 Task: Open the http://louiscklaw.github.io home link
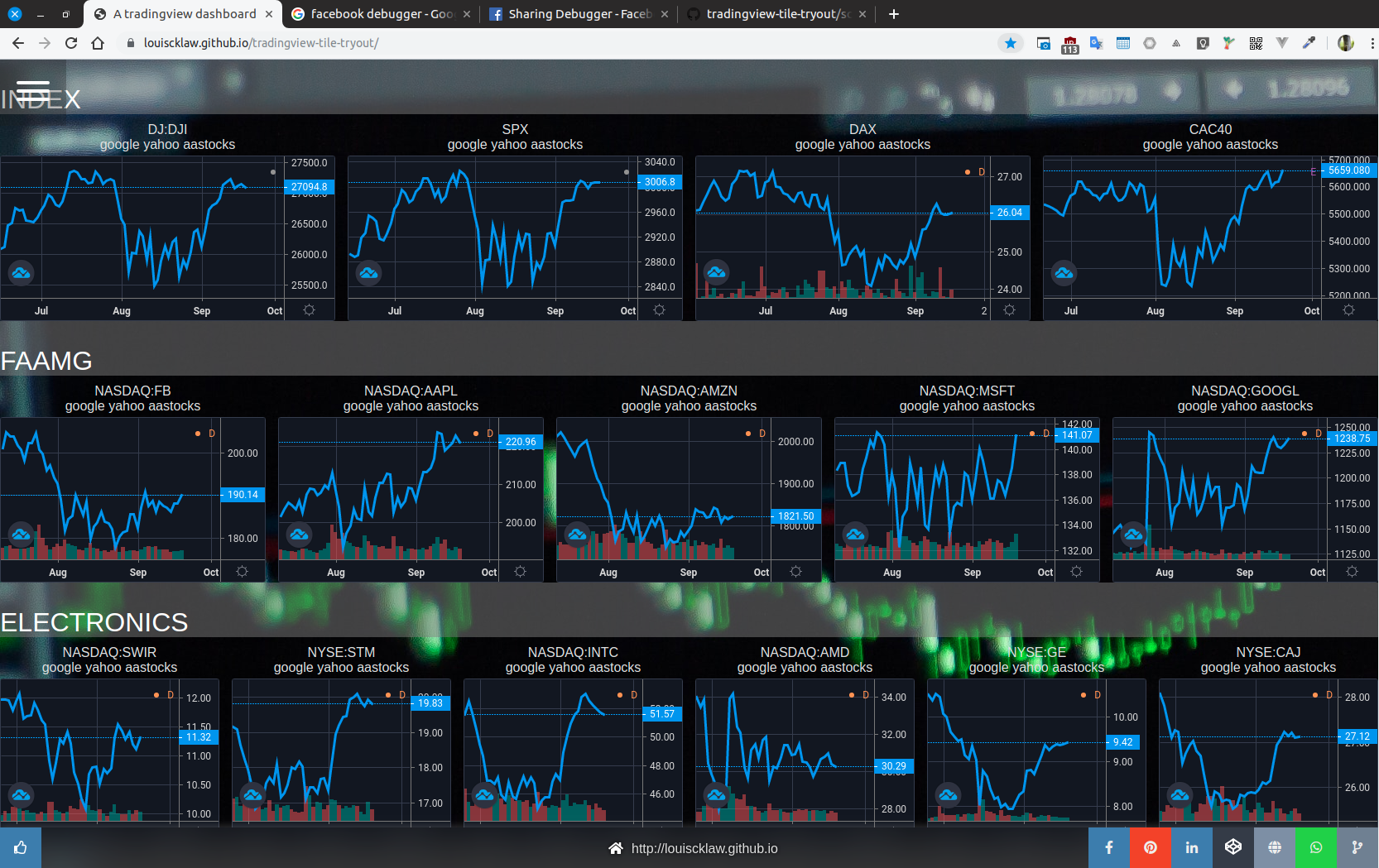coord(694,848)
